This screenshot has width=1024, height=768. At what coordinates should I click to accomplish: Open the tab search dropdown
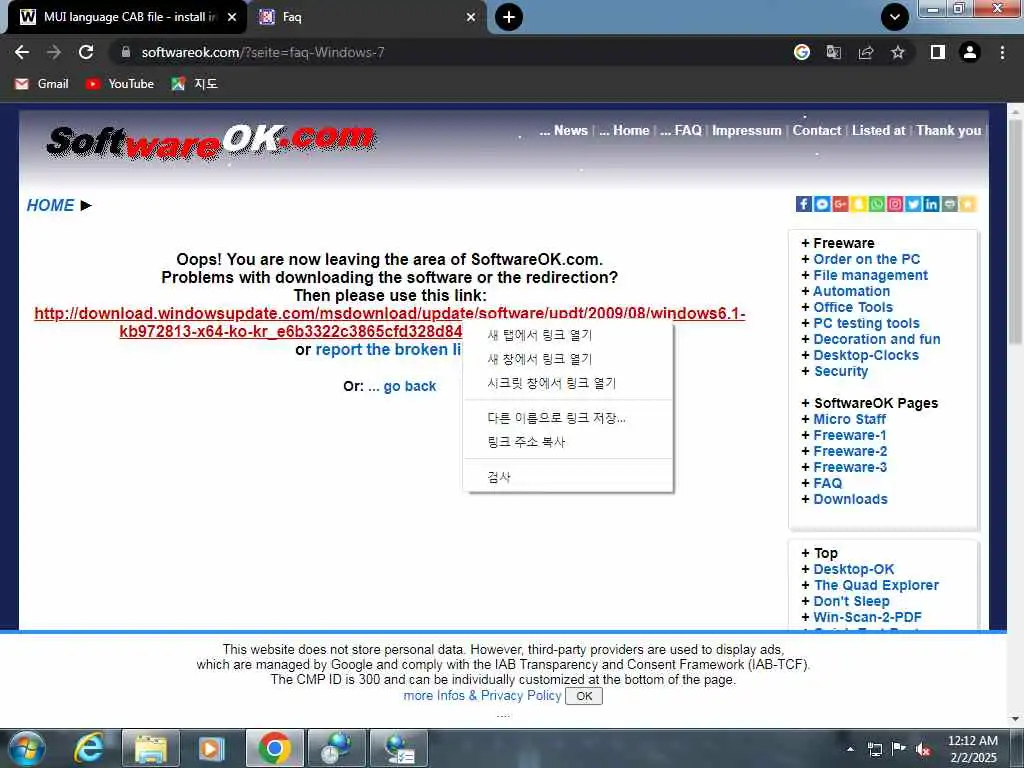[x=895, y=17]
